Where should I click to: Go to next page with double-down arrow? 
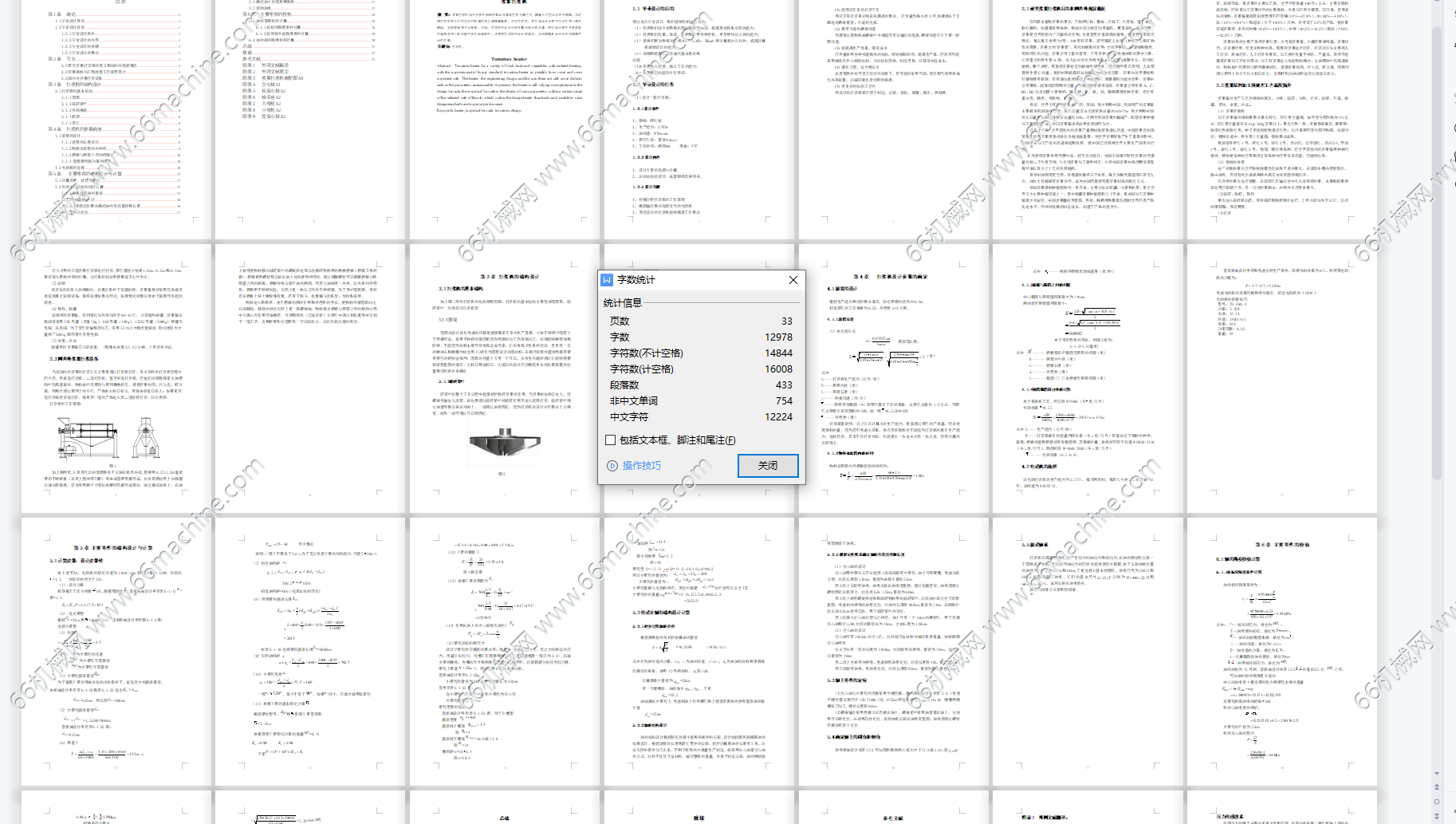(x=1437, y=815)
